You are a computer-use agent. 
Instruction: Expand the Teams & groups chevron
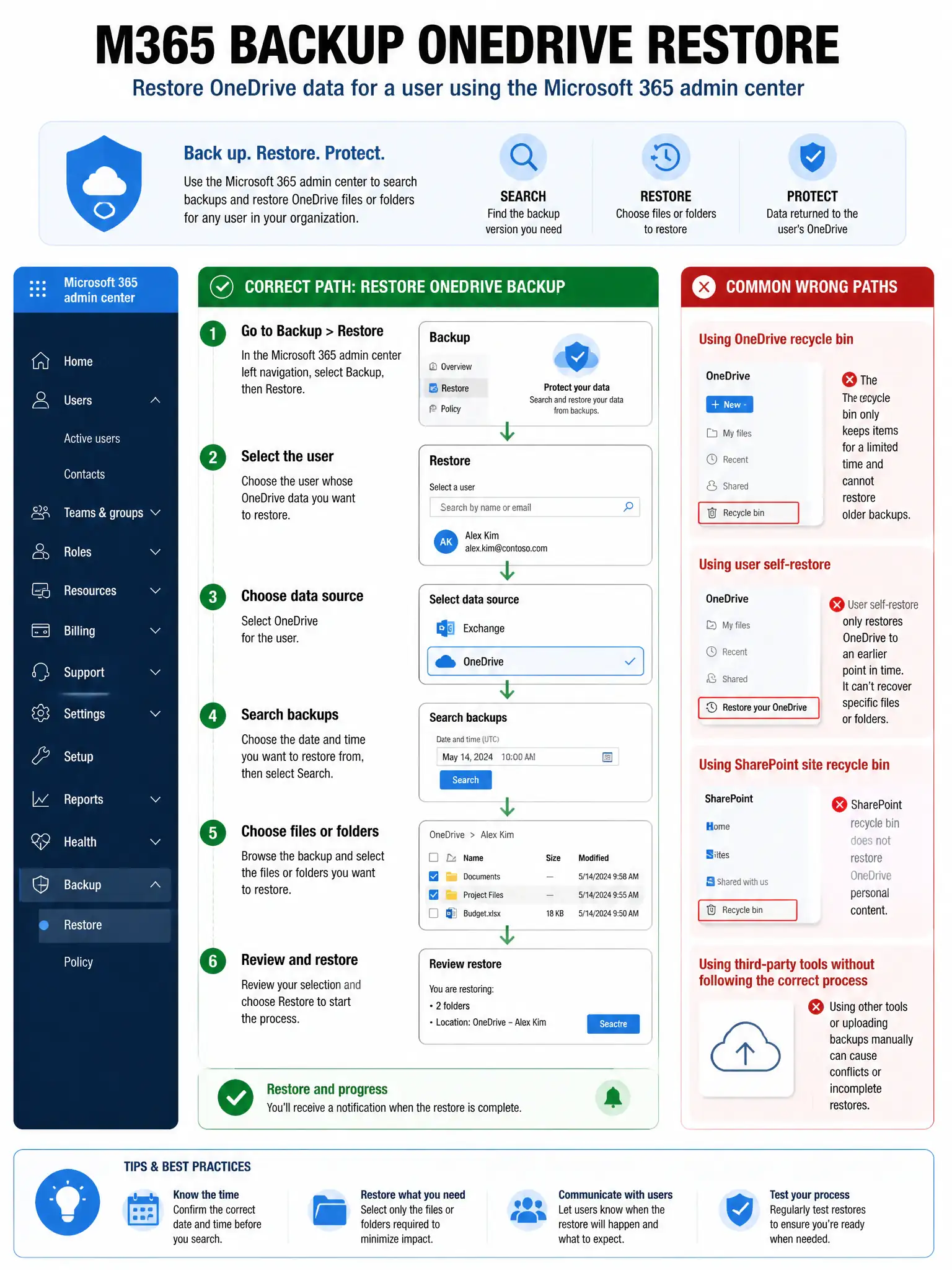coord(155,512)
